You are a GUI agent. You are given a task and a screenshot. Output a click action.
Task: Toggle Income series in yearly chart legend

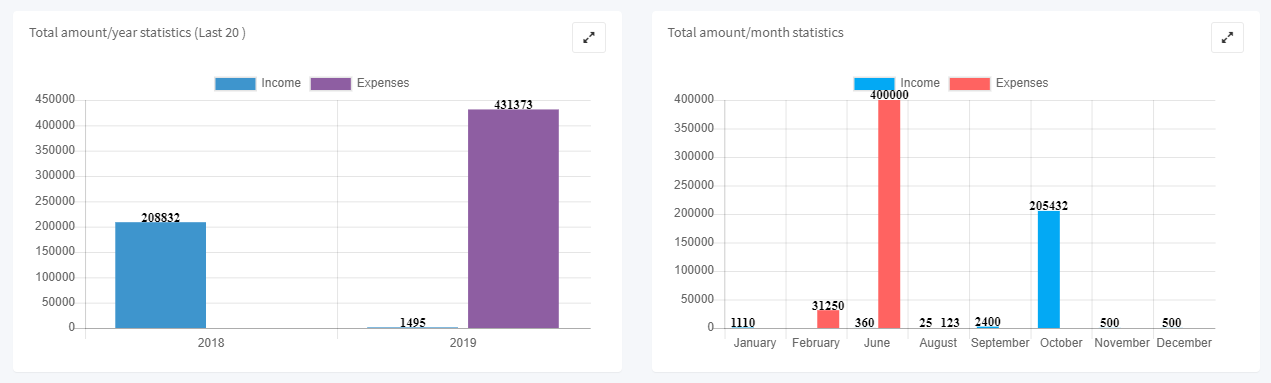pos(258,83)
